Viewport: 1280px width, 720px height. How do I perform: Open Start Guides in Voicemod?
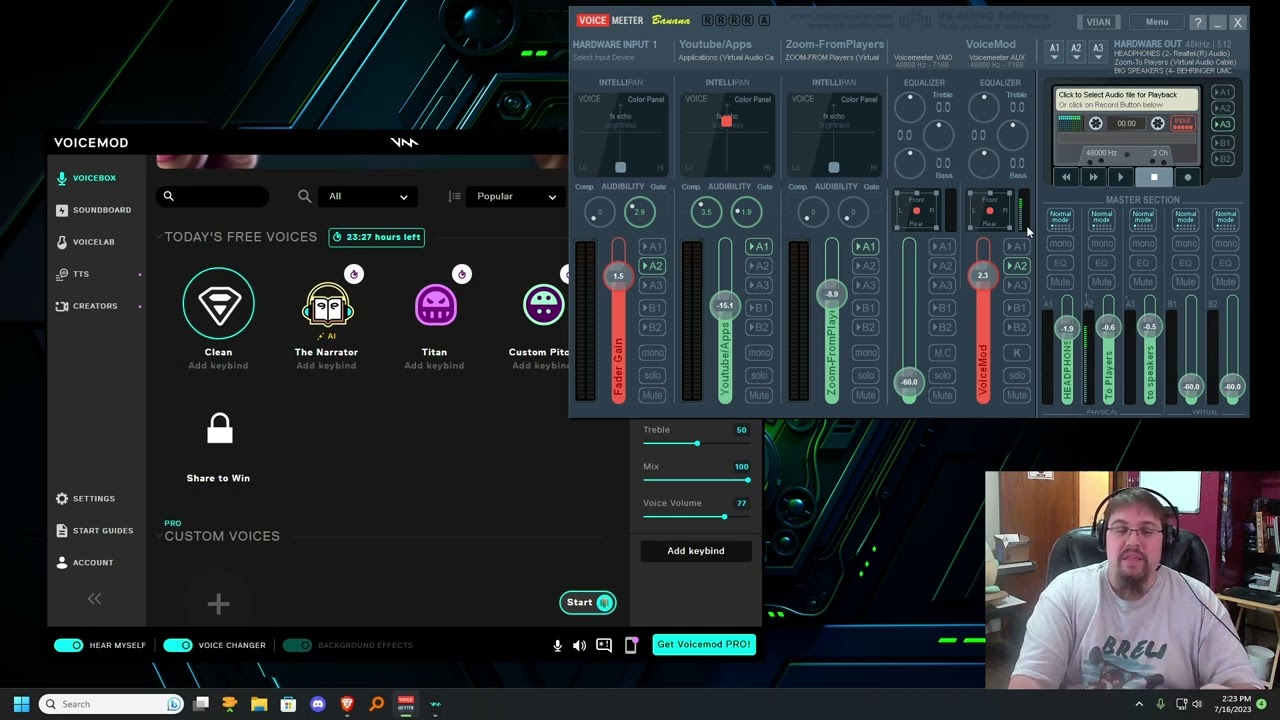(95, 530)
